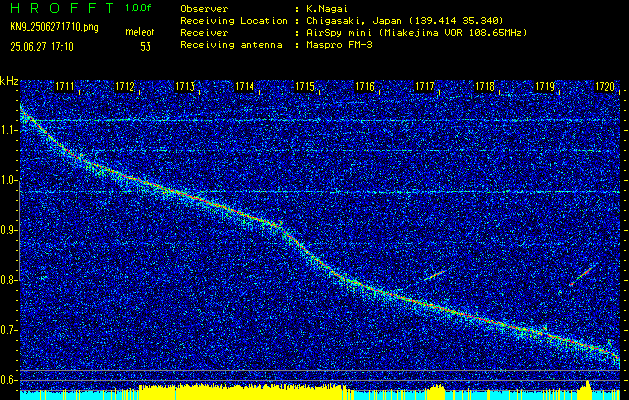Click the 1711 time marker
The image size is (629, 400).
[x=64, y=86]
